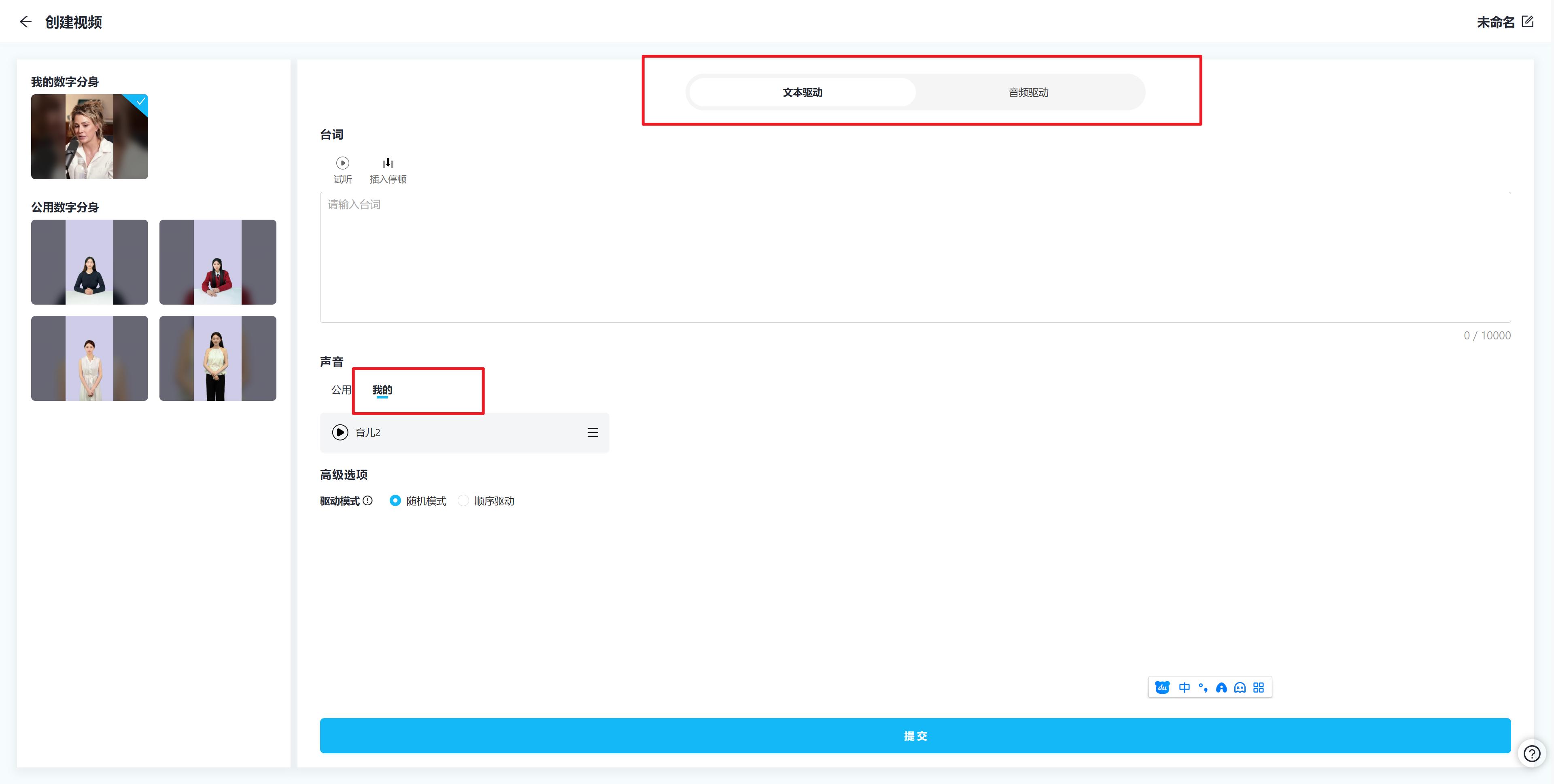Click the edit project name pencil icon
The height and width of the screenshot is (784, 1554).
pos(1527,22)
